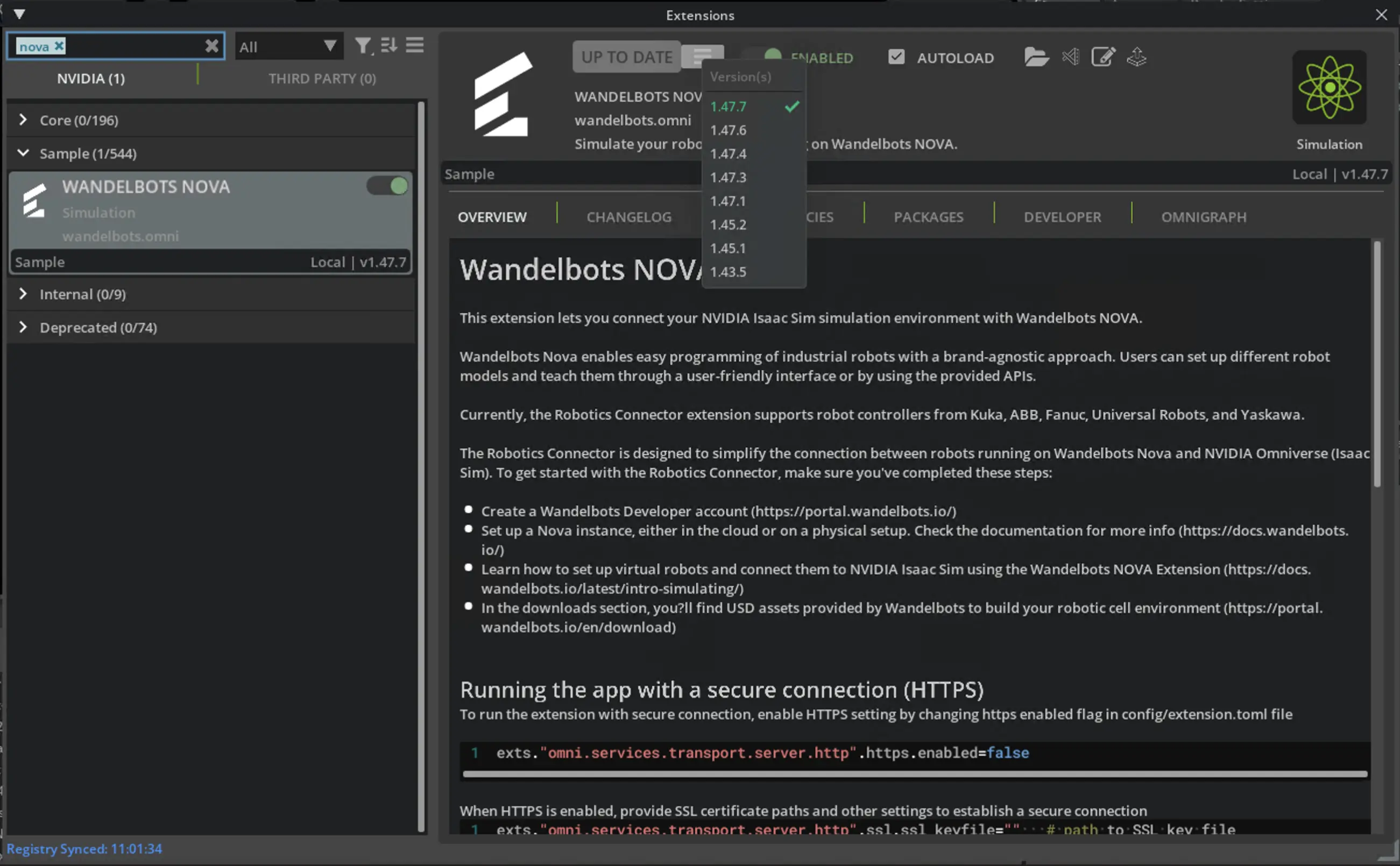The width and height of the screenshot is (1400, 866).
Task: Toggle the WANDELBOTS NOVA extension switch off
Action: (x=387, y=186)
